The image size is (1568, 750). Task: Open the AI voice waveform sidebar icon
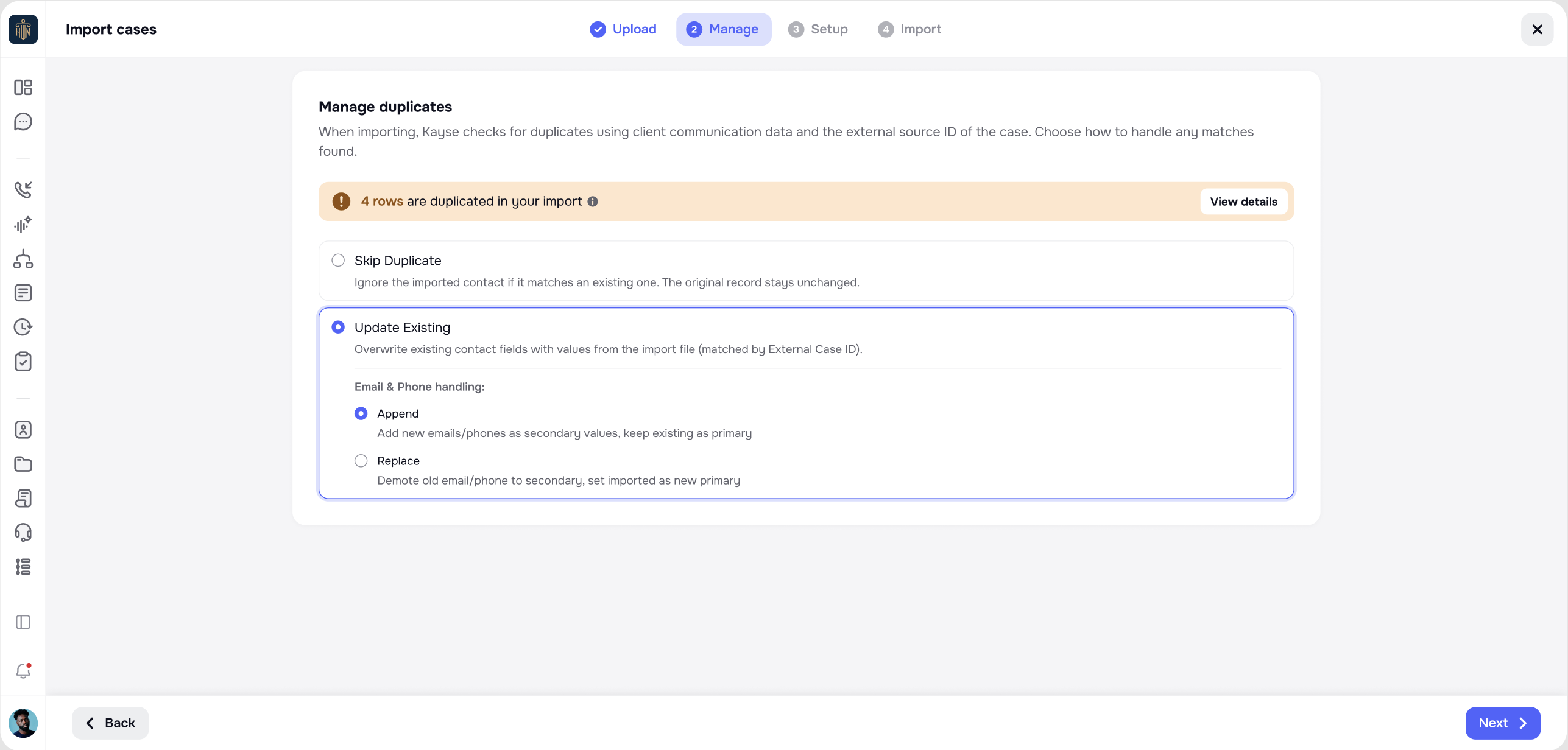pyautogui.click(x=23, y=225)
